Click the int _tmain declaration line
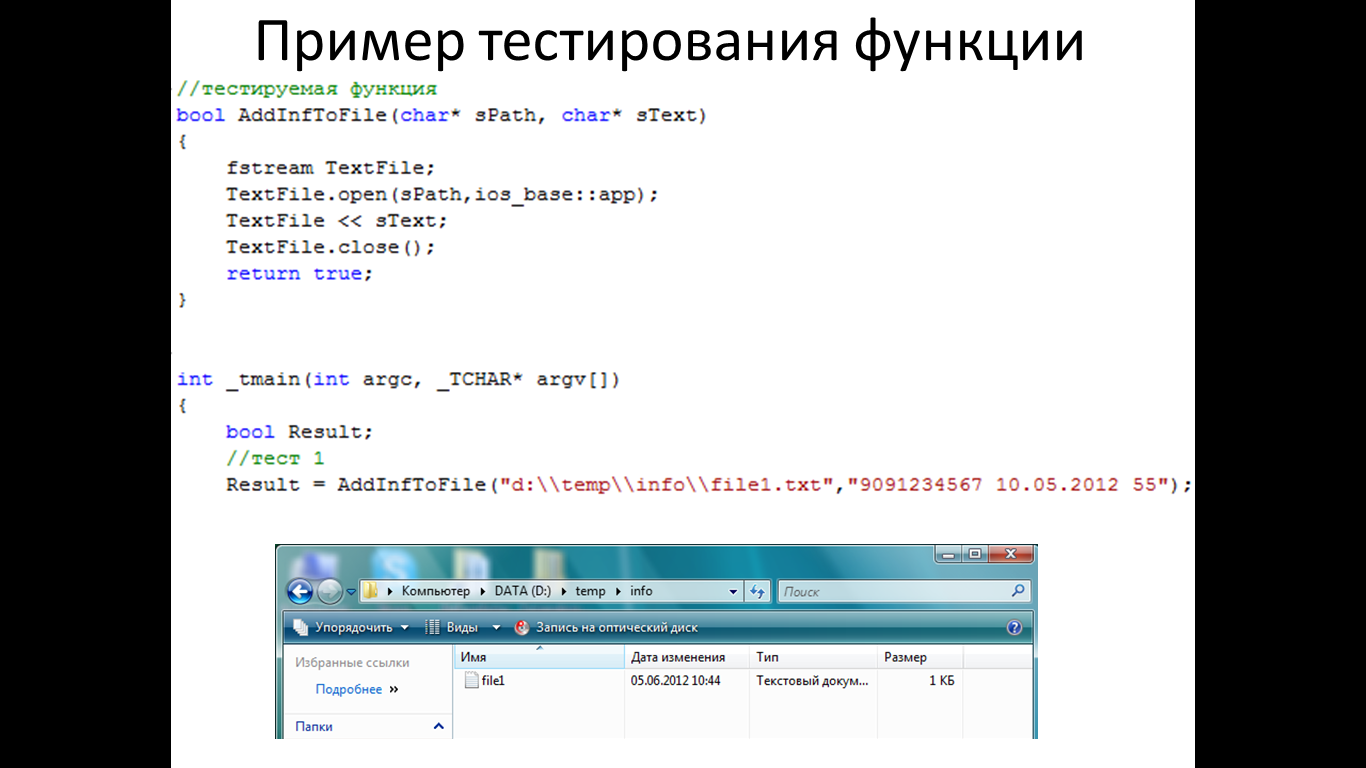Viewport: 1366px width, 768px height. point(399,380)
